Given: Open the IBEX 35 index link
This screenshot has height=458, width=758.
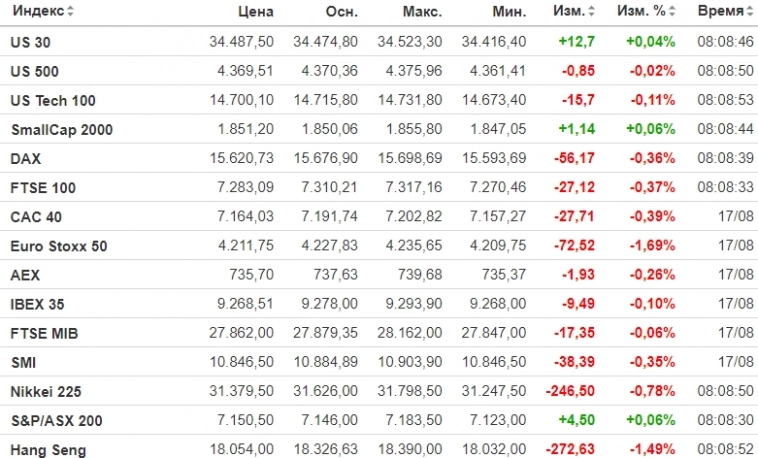Looking at the screenshot, I should tap(40, 305).
